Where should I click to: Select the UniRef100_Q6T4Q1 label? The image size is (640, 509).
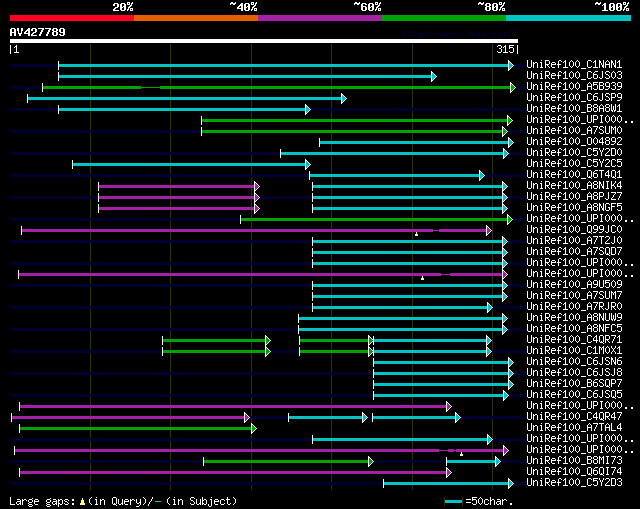click(574, 175)
